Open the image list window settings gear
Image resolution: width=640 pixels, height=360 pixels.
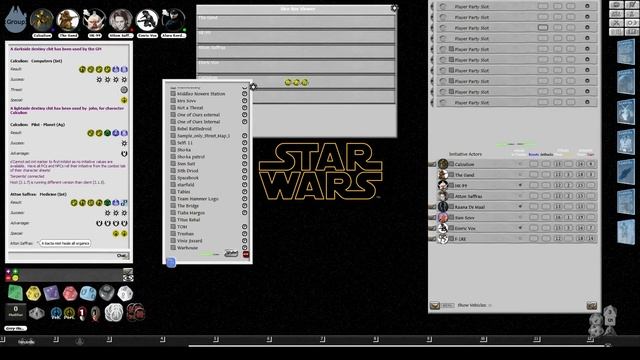click(253, 87)
